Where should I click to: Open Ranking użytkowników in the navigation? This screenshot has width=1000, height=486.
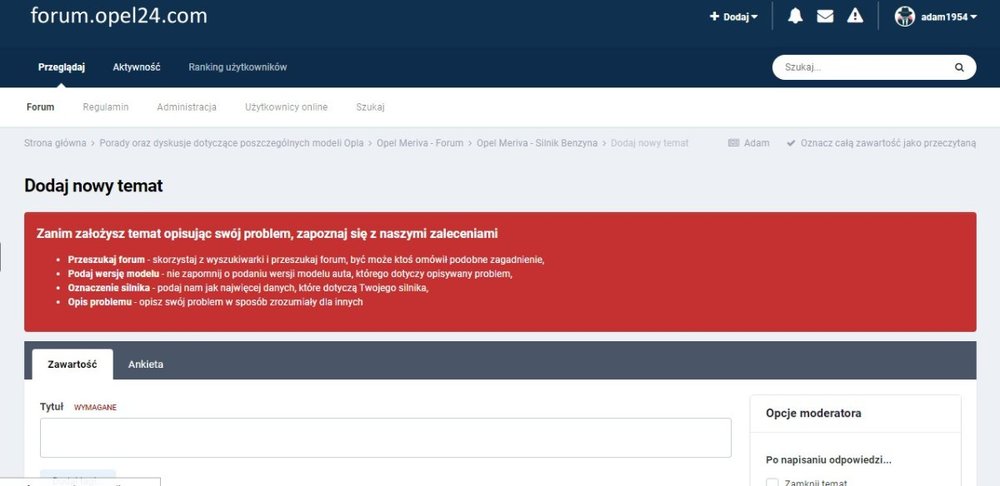[x=237, y=67]
